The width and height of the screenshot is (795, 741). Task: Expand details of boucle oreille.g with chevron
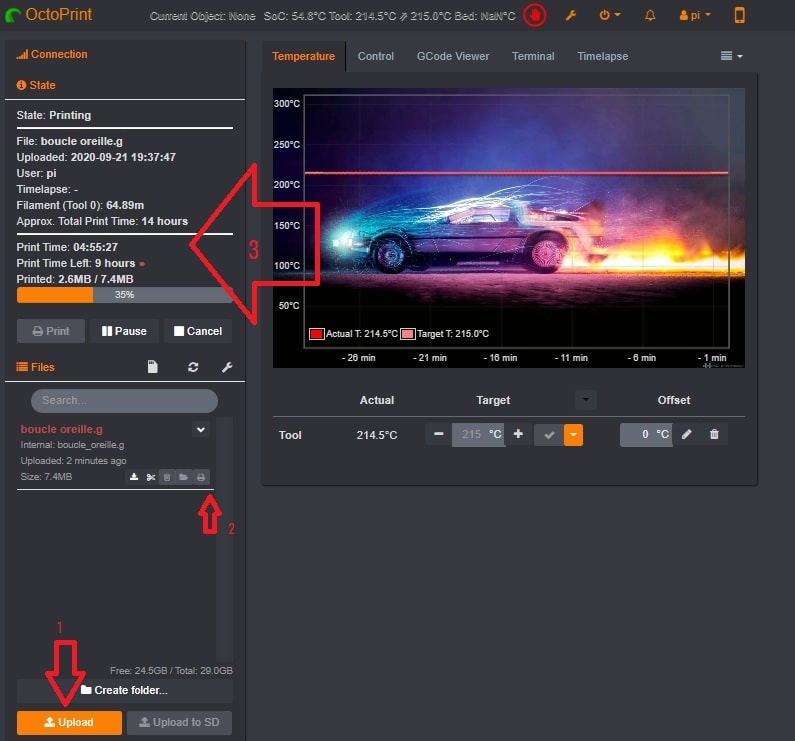coord(201,430)
